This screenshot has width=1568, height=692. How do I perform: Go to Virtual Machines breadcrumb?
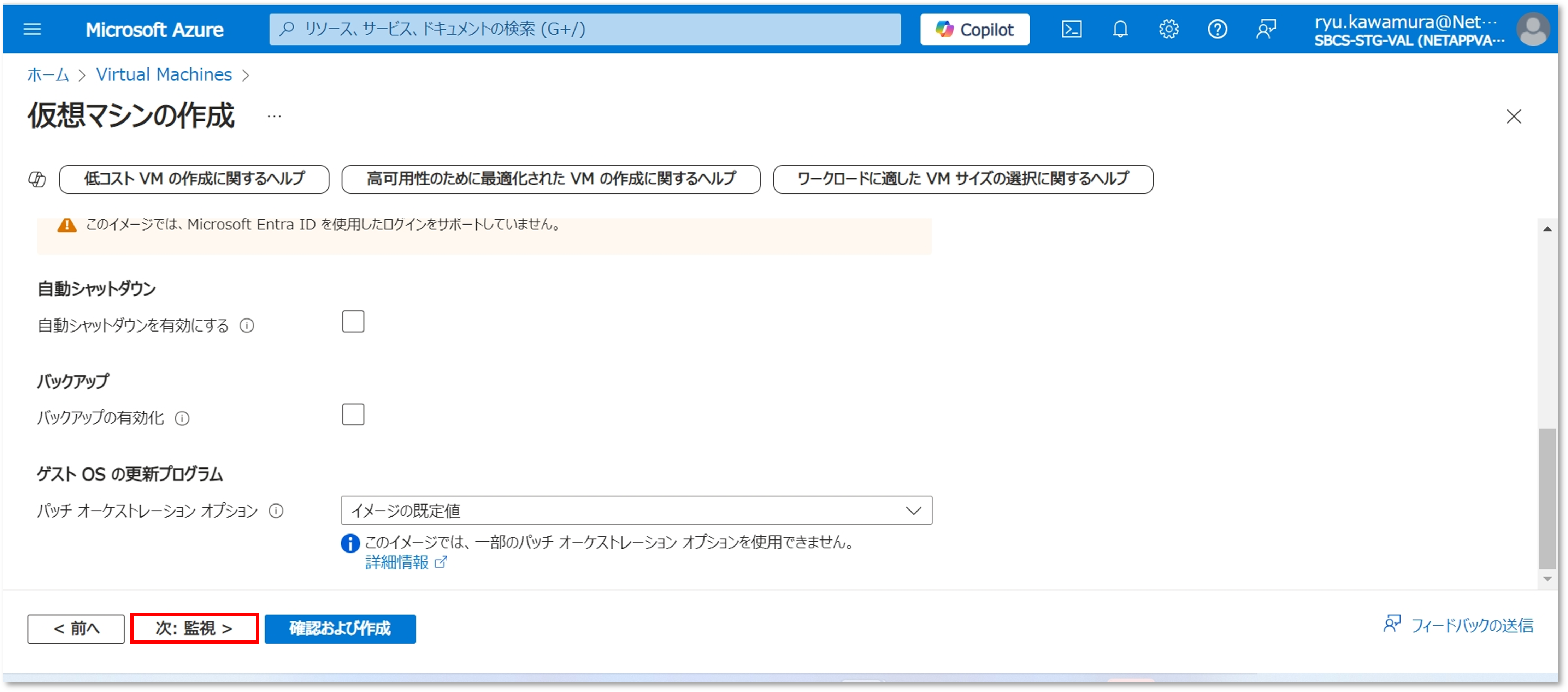point(164,75)
